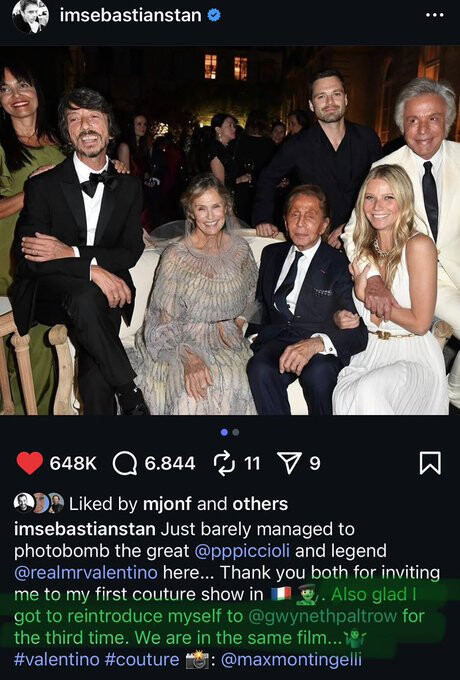Open the three-dot options menu
Screen dimensions: 460x680
434,15
